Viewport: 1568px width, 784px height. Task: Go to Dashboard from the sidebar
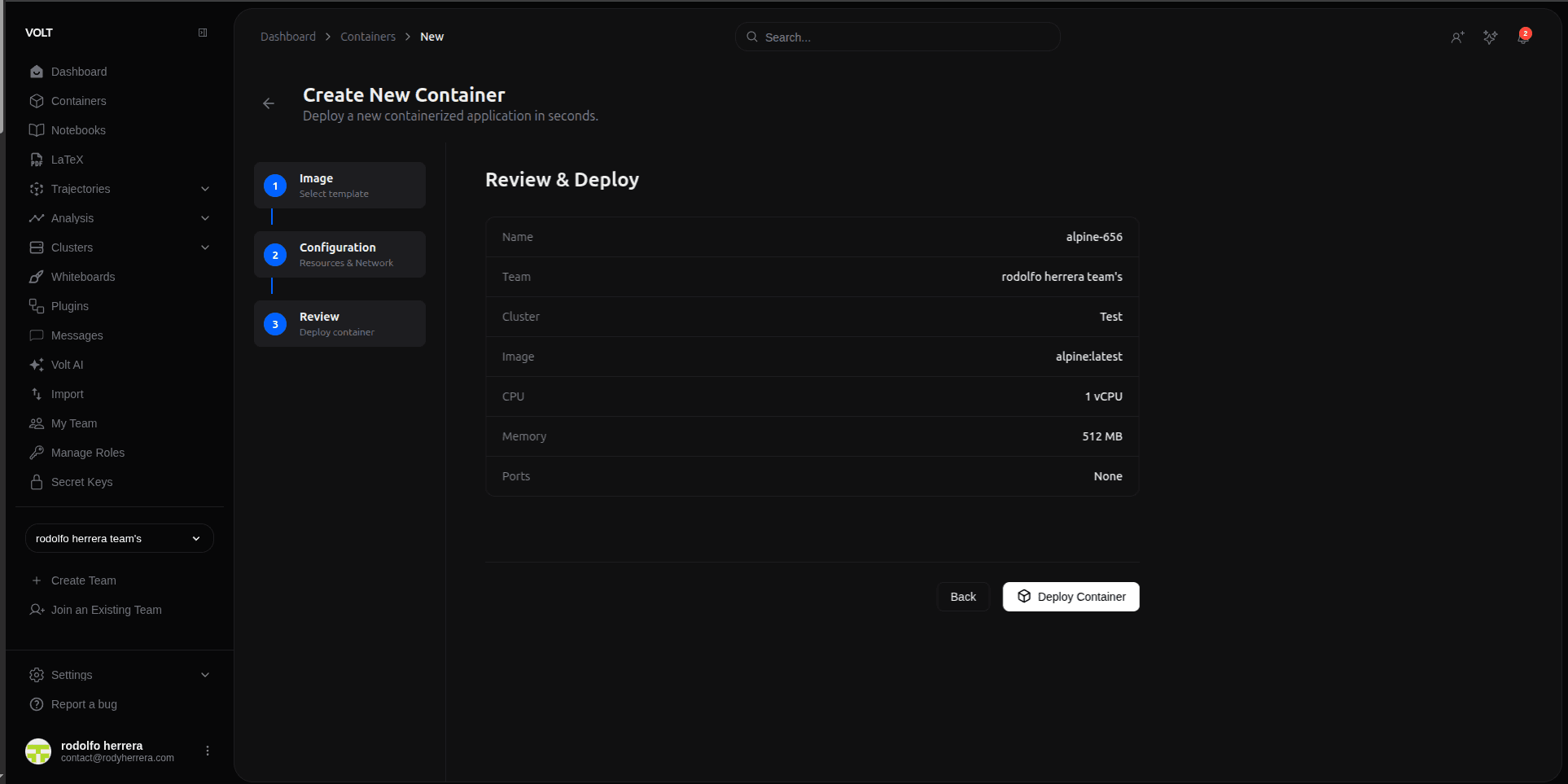tap(79, 72)
